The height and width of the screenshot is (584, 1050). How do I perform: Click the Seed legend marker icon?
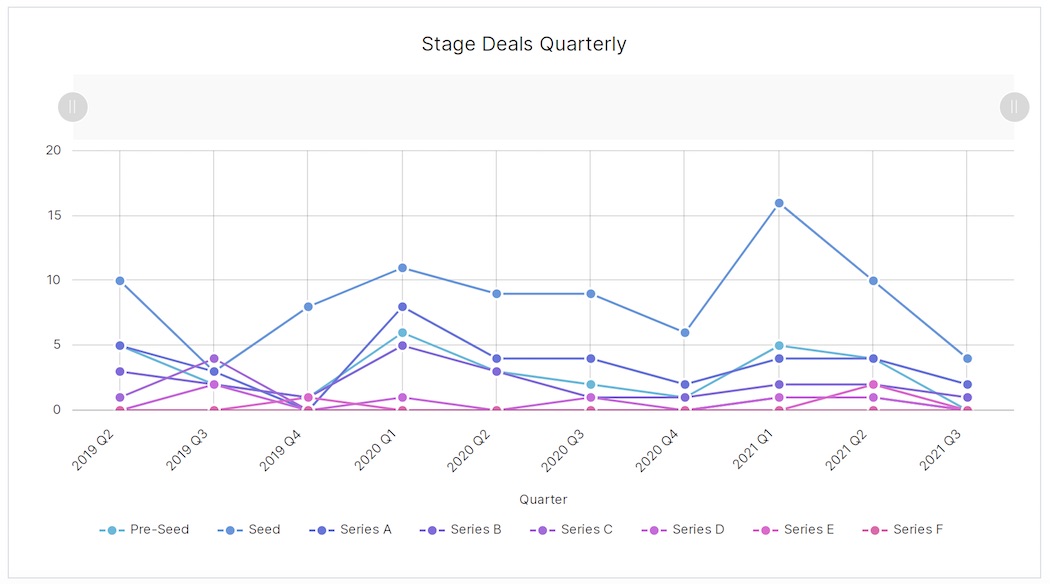pyautogui.click(x=229, y=529)
